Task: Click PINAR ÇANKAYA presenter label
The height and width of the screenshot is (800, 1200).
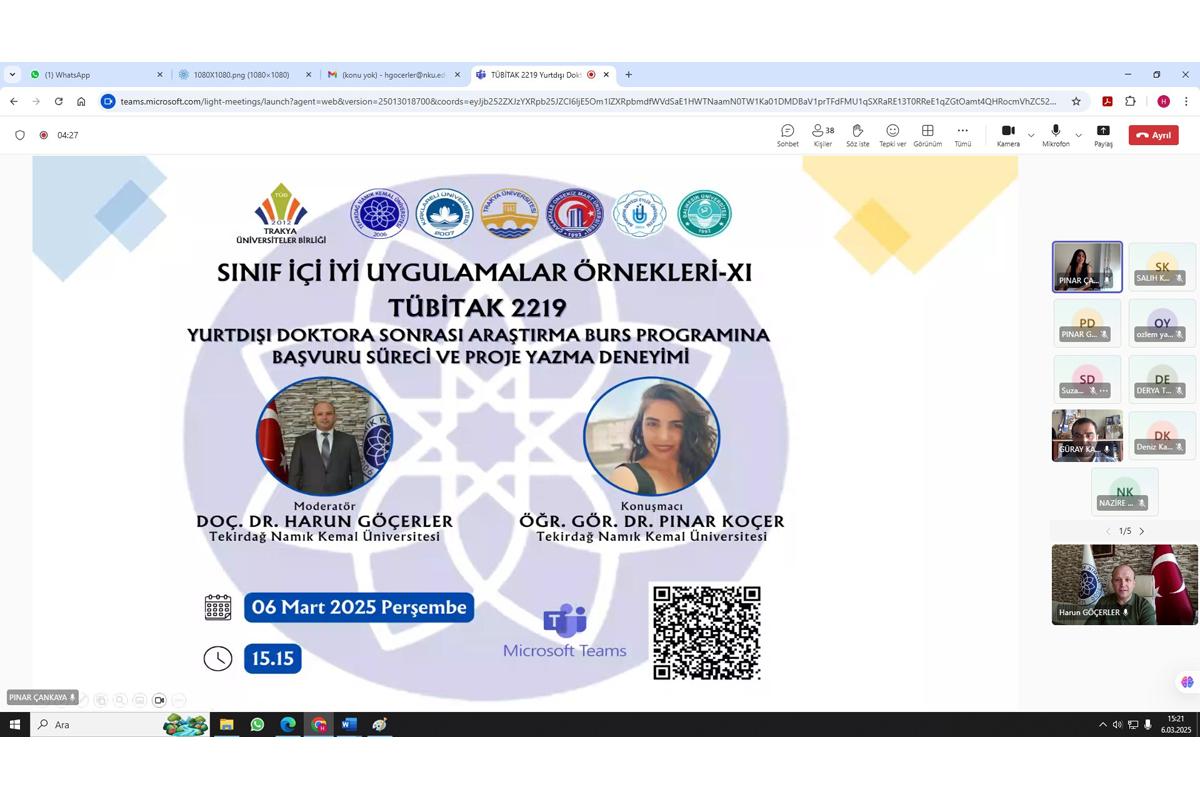Action: (x=43, y=698)
